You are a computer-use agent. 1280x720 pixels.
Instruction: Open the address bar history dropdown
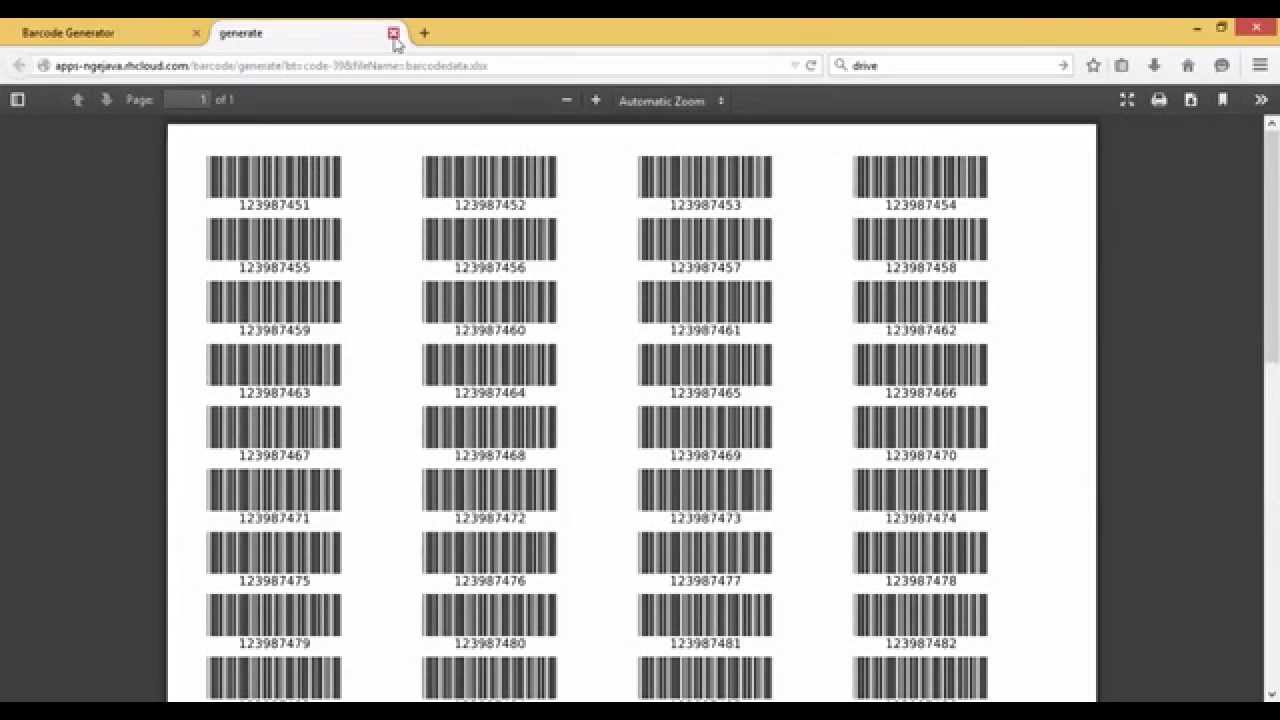coord(795,65)
